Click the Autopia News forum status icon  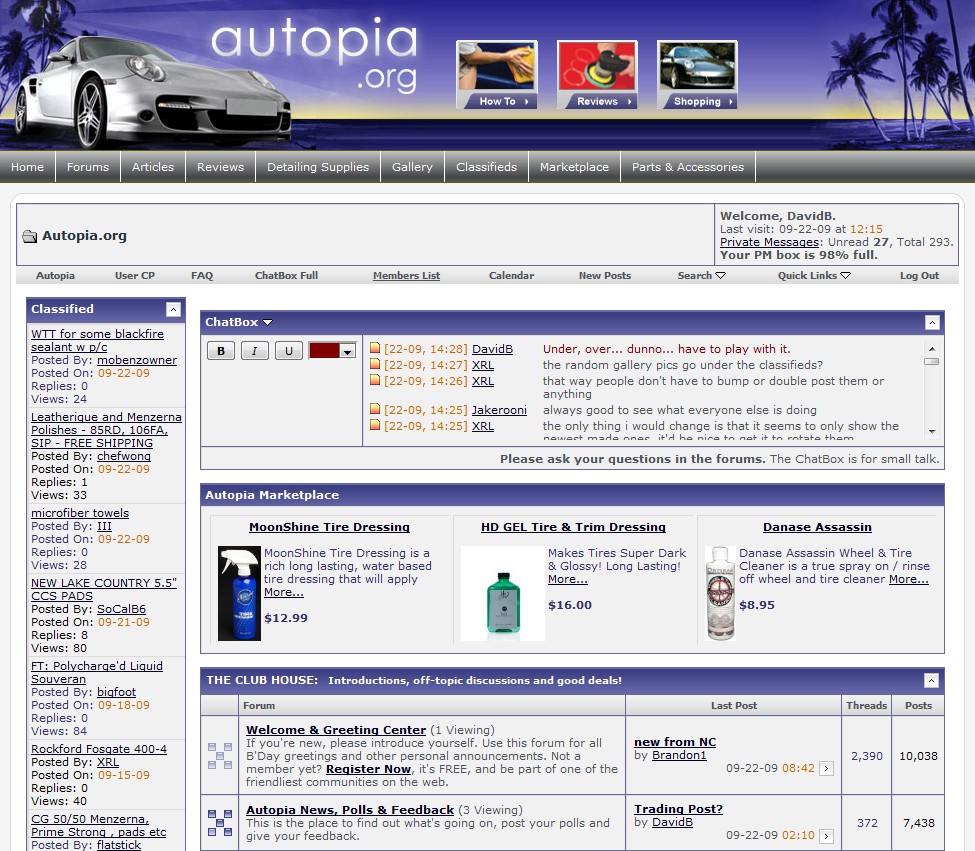(x=219, y=822)
